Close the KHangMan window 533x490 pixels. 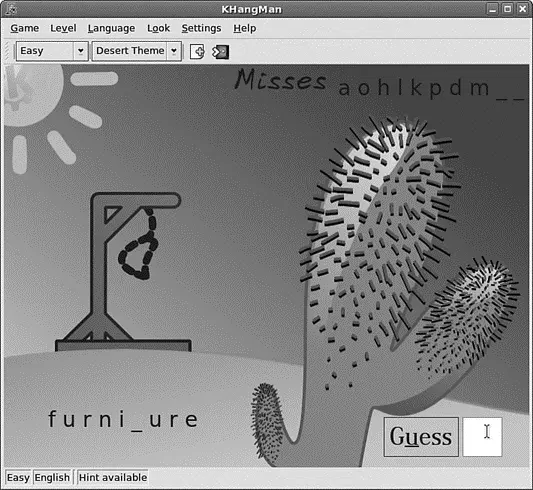click(522, 9)
